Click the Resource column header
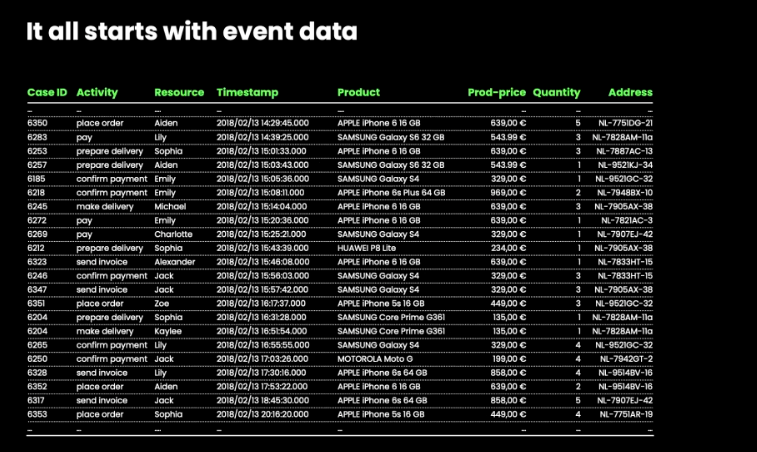The width and height of the screenshot is (757, 452). point(179,92)
